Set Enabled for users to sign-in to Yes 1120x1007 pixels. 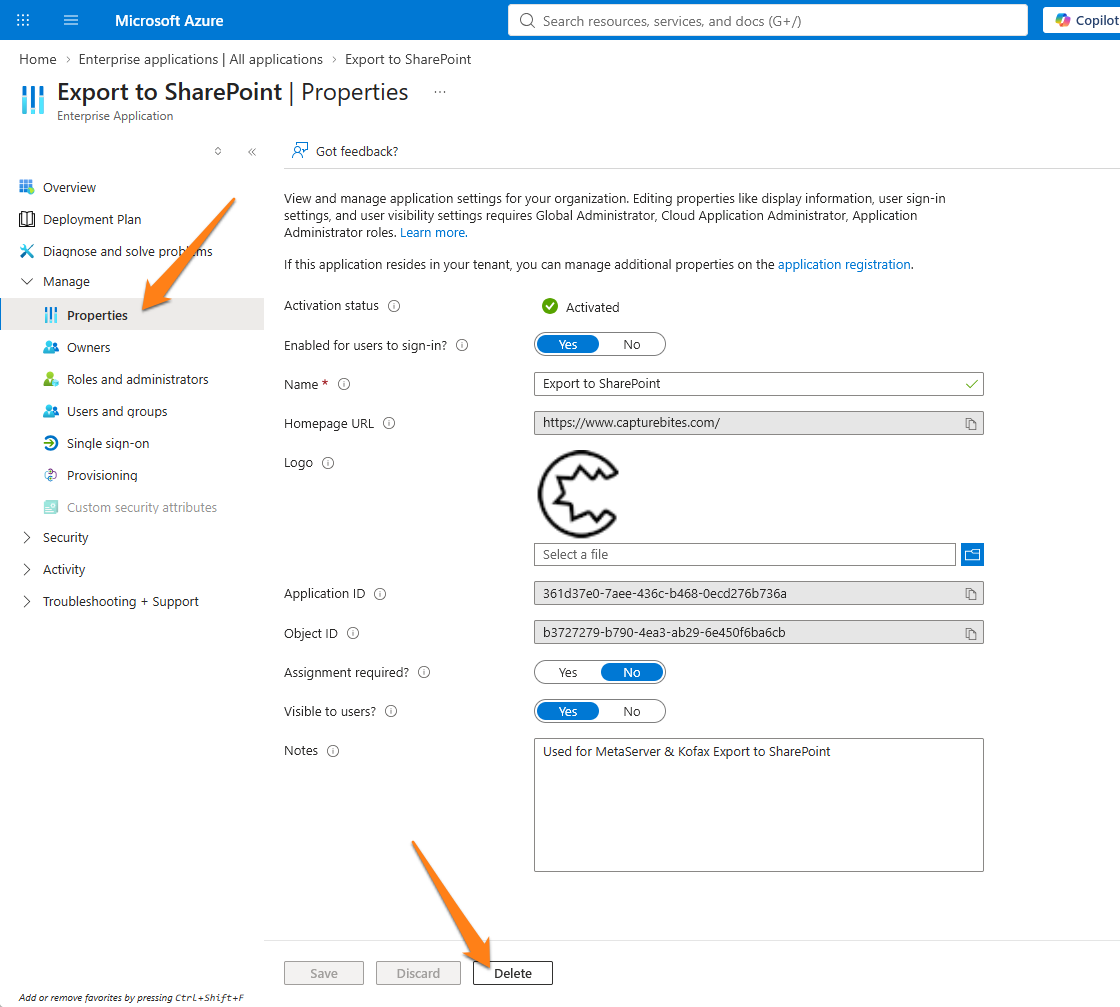pyautogui.click(x=568, y=344)
